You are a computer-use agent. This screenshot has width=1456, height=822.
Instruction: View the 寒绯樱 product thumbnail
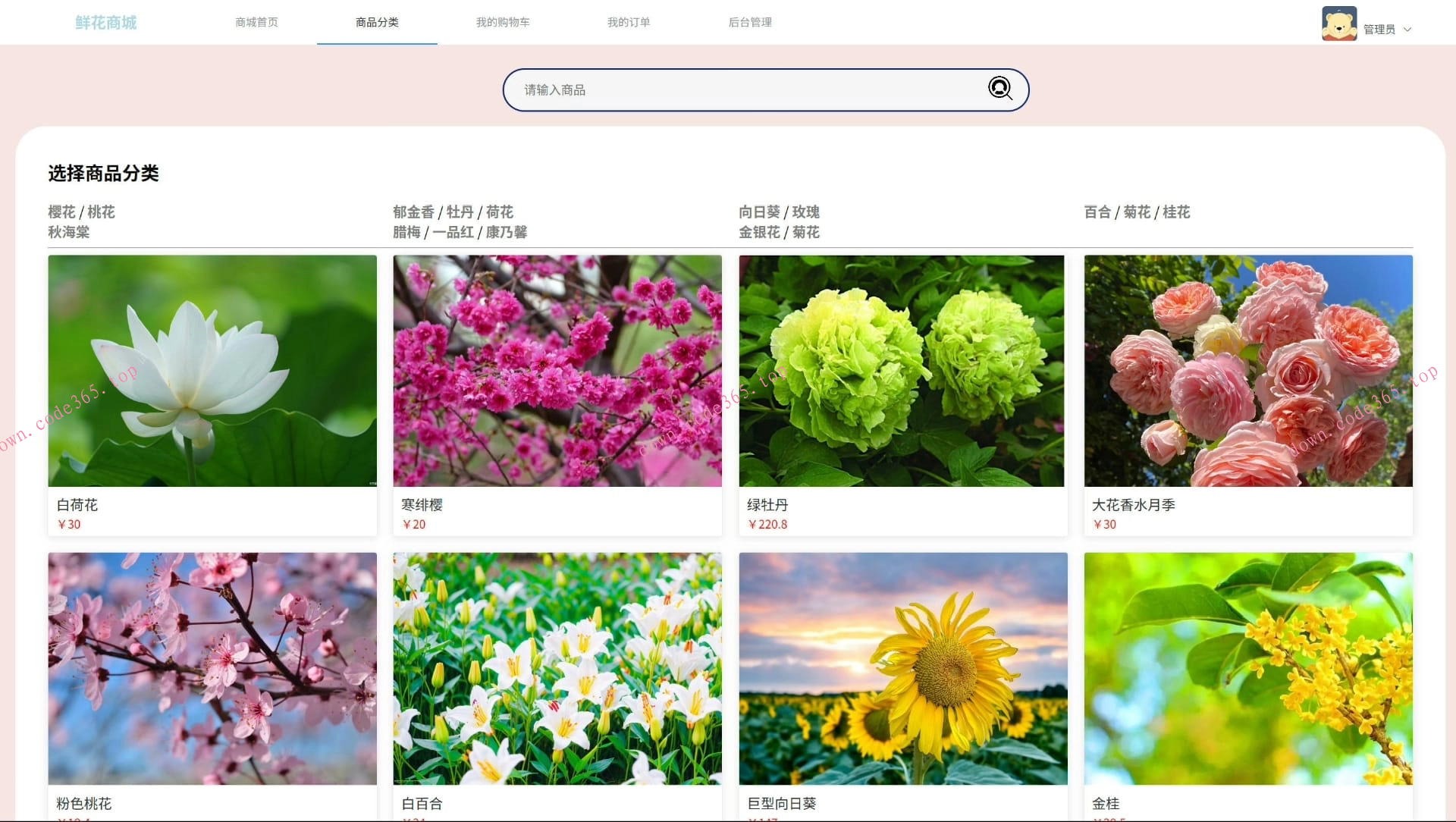(557, 371)
